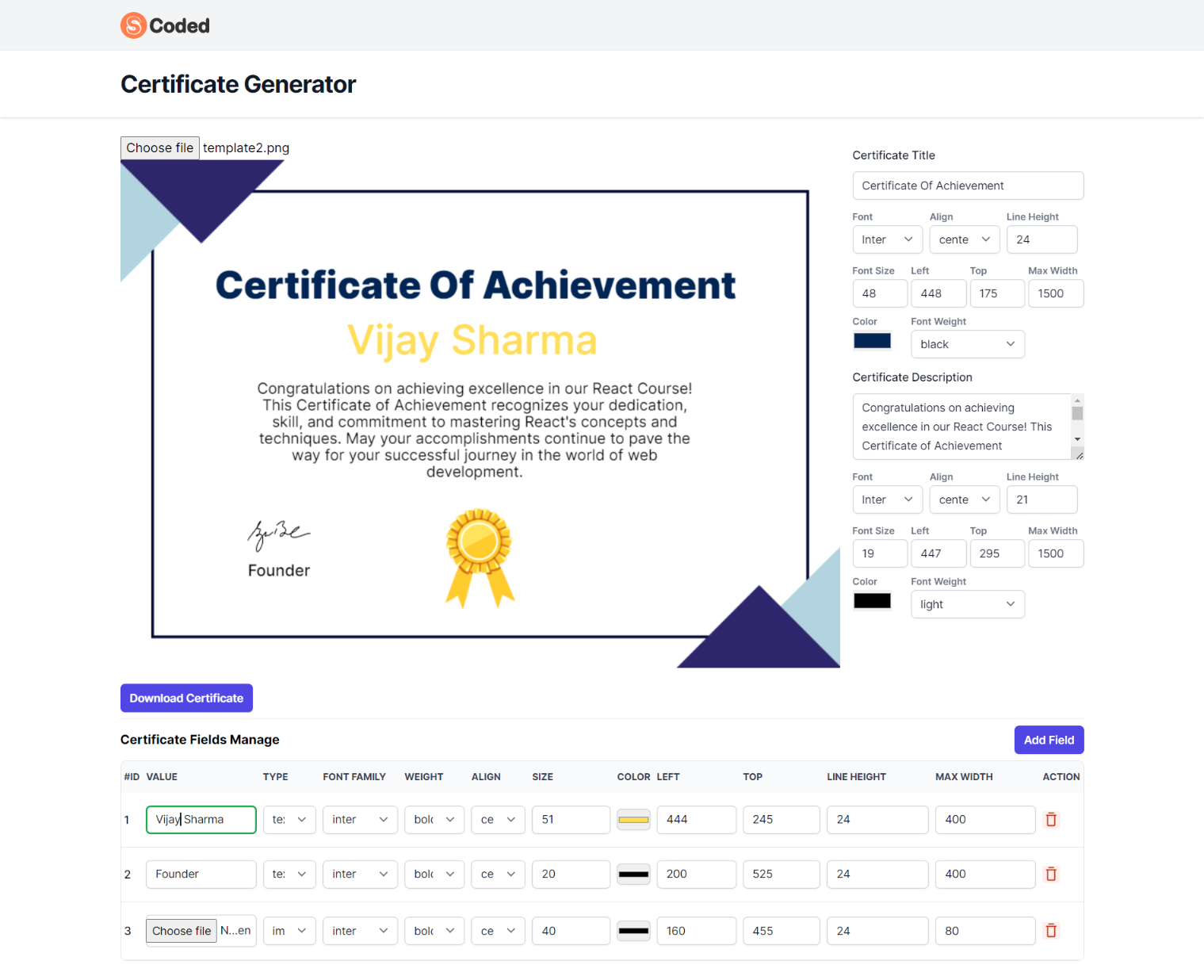Focus the title Left position field

(x=938, y=293)
